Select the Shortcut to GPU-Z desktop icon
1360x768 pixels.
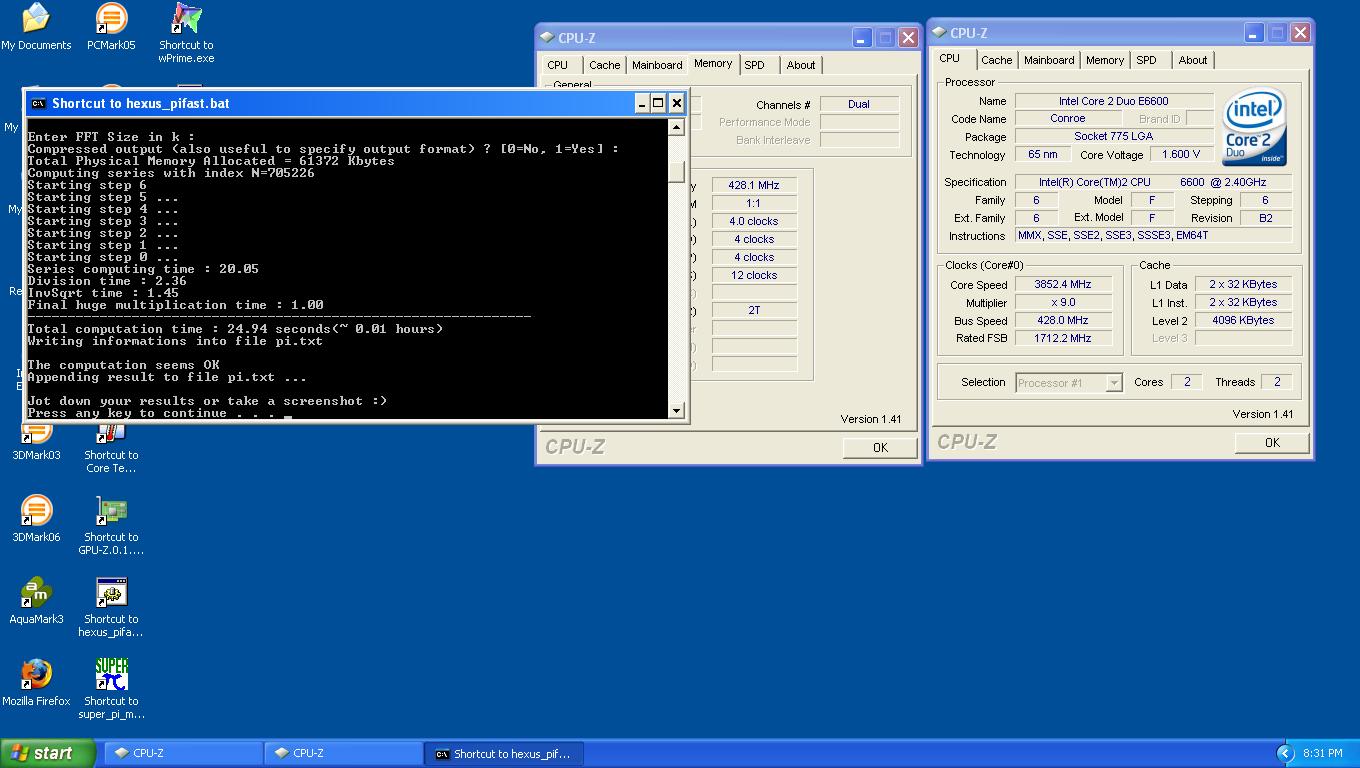pos(111,525)
